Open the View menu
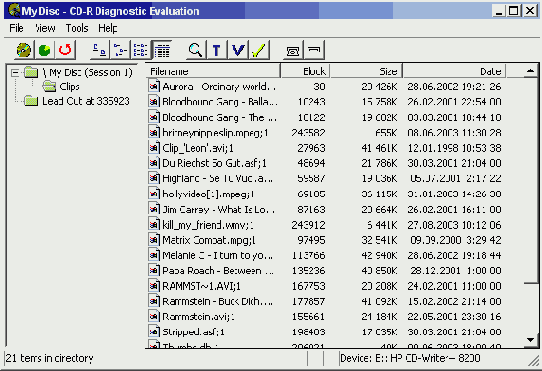 45,28
